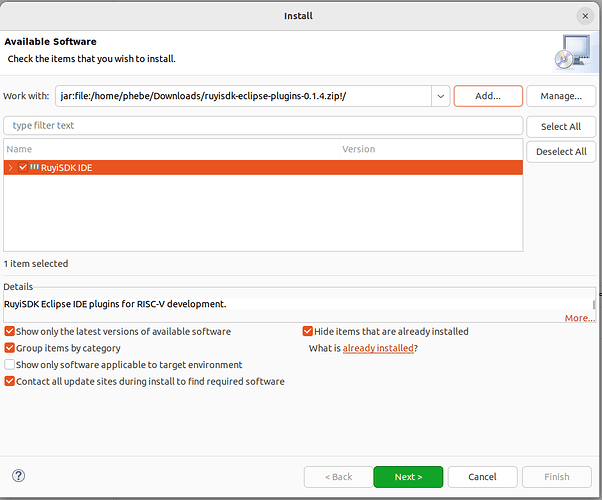The width and height of the screenshot is (602, 500).
Task: Click the RuyiSDK IDE category icon
Action: pyautogui.click(x=35, y=167)
